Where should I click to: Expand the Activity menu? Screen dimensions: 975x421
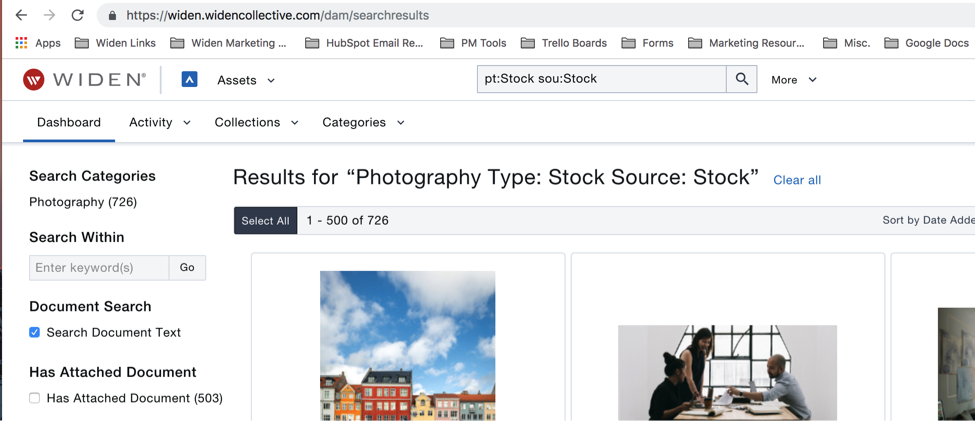click(x=160, y=123)
